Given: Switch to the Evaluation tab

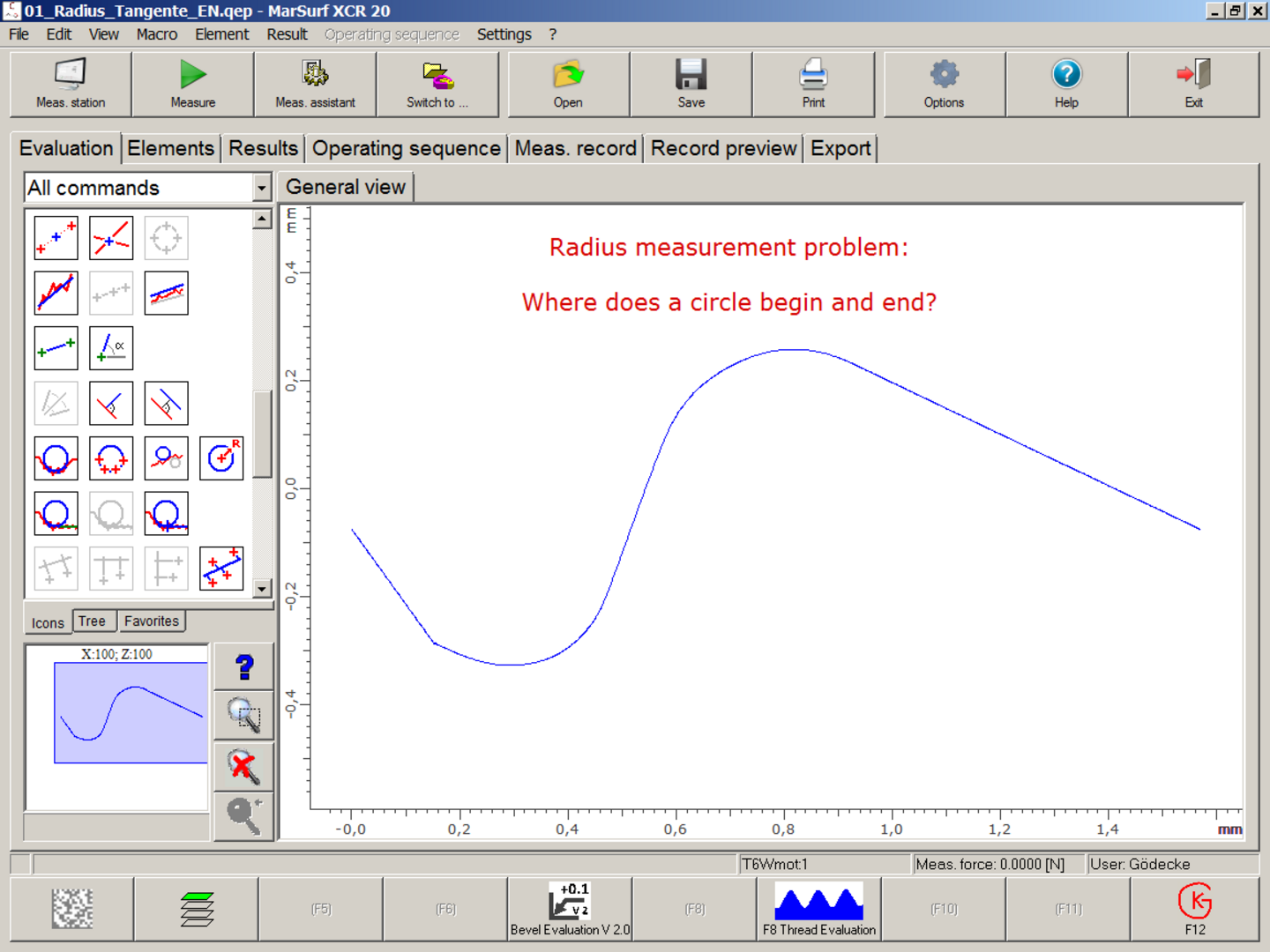Looking at the screenshot, I should [x=66, y=148].
